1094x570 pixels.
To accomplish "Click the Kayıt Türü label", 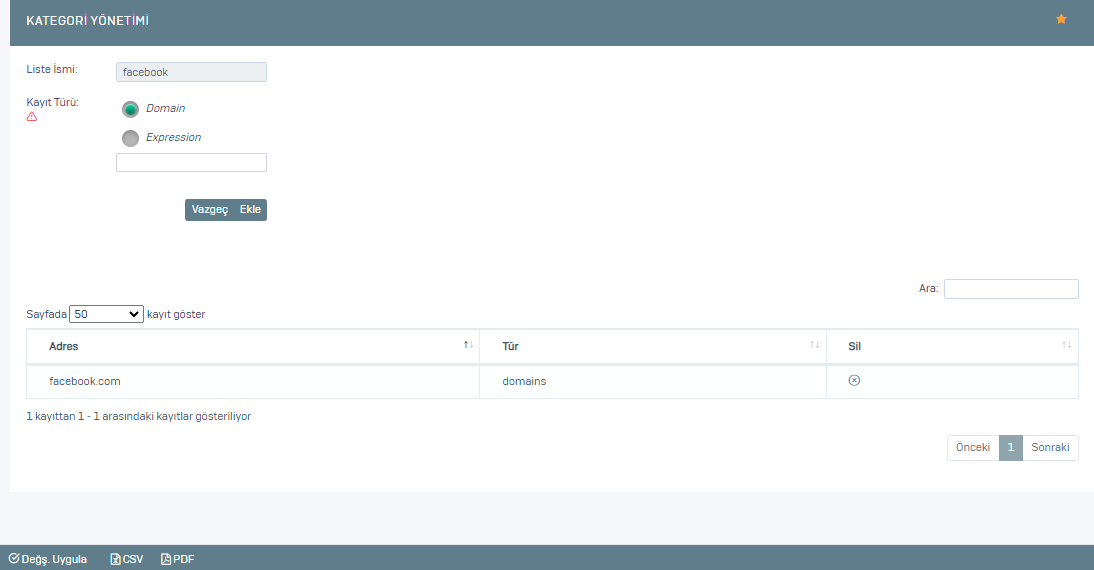I will [52, 102].
